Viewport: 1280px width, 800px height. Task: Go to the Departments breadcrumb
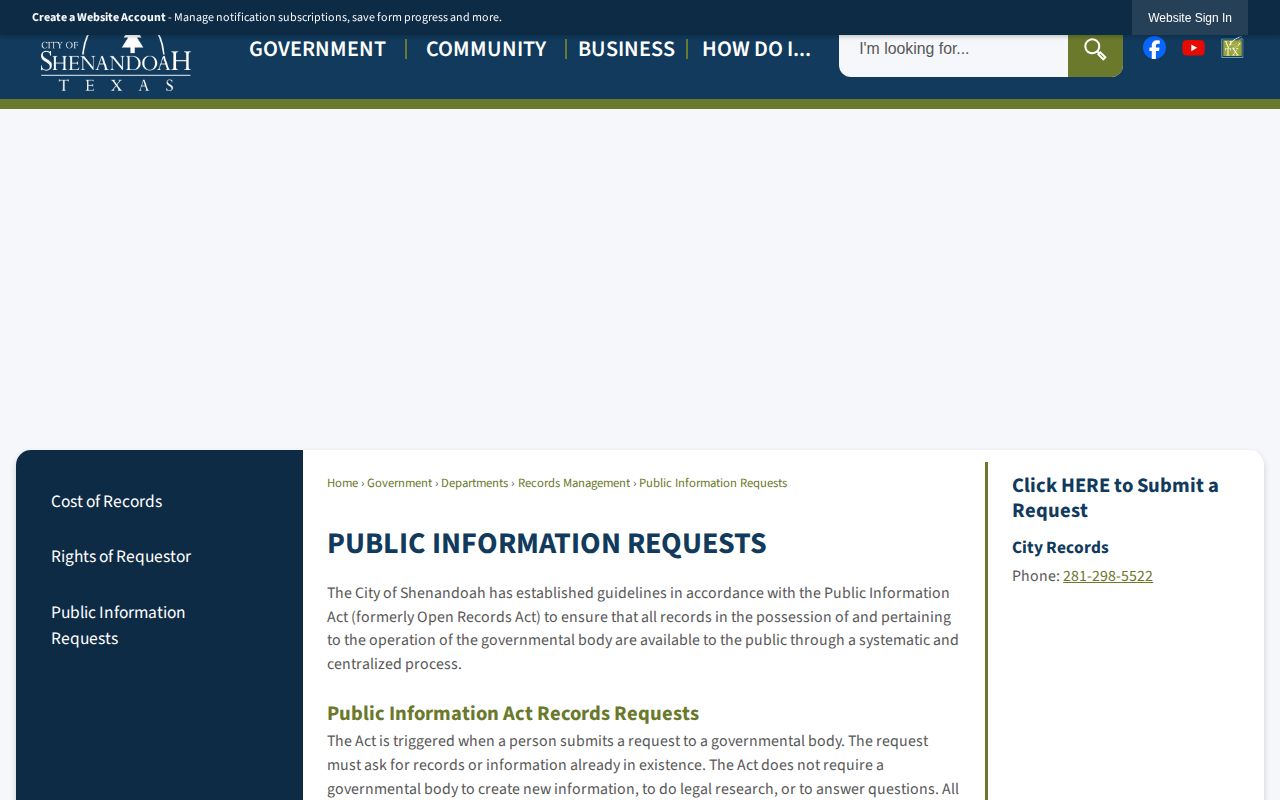click(474, 483)
